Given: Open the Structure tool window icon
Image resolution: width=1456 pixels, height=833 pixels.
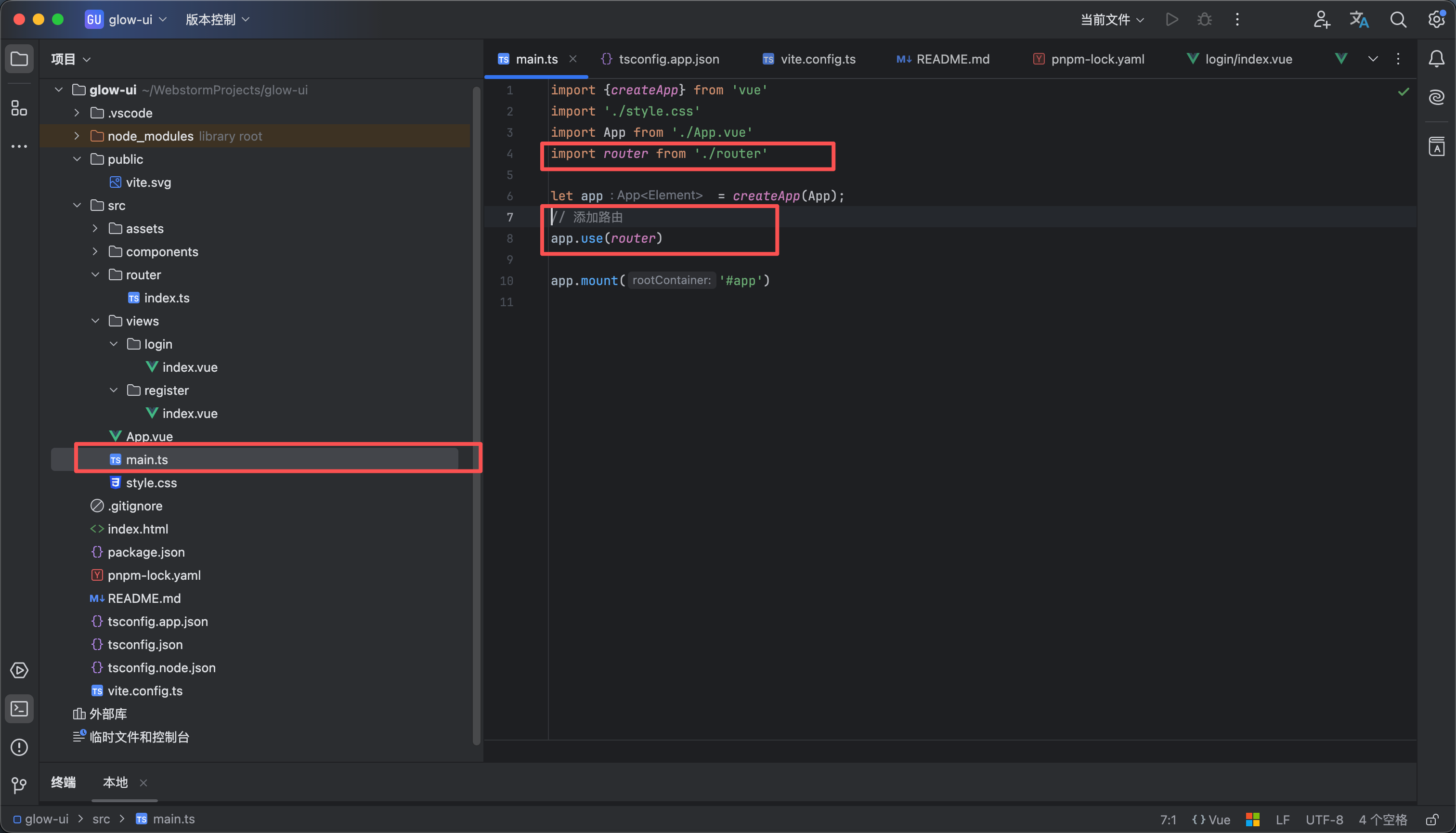Looking at the screenshot, I should tap(19, 107).
